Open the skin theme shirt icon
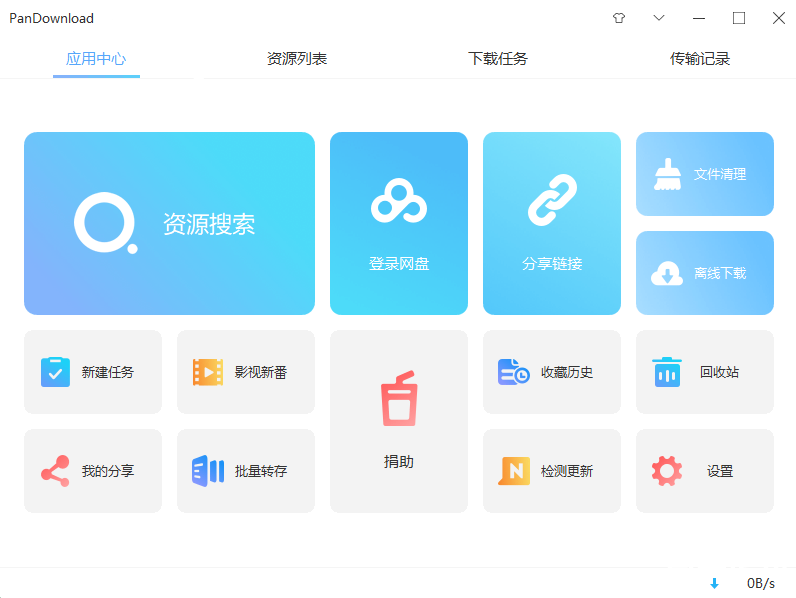The height and width of the screenshot is (598, 796). coord(619,18)
